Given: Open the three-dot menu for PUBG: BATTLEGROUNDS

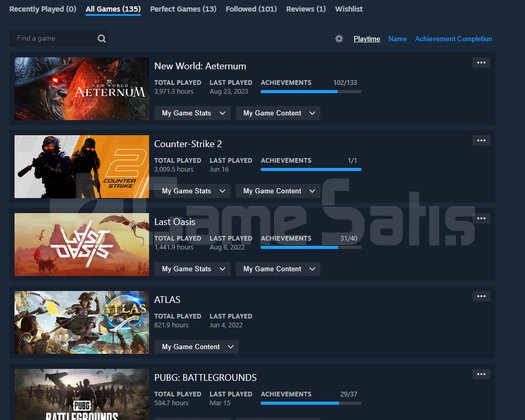Looking at the screenshot, I should tap(481, 374).
